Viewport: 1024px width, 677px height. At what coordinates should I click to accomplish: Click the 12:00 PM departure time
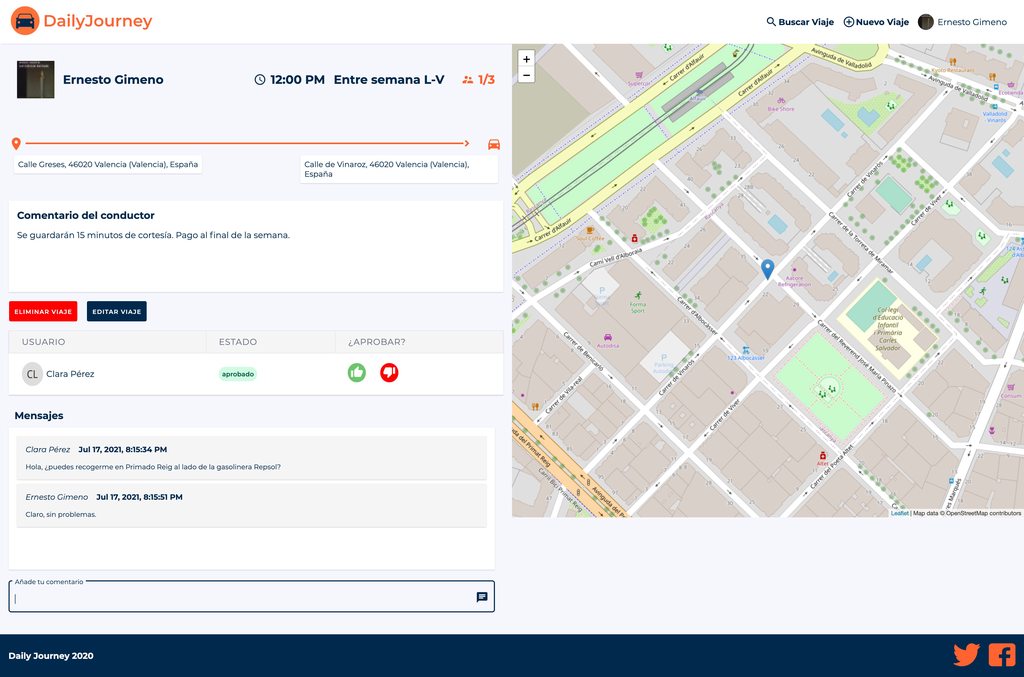[x=297, y=80]
